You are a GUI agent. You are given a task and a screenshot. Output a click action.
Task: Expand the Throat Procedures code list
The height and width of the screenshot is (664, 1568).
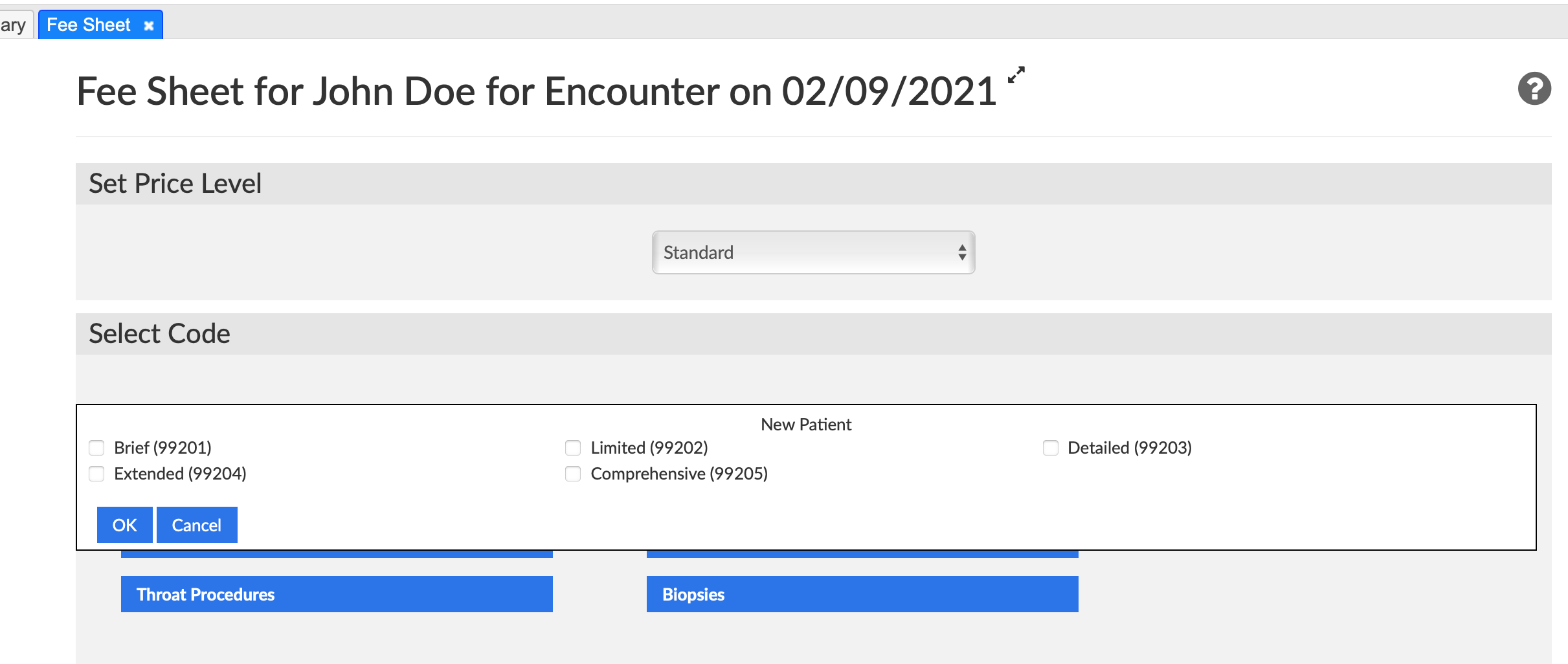click(x=337, y=594)
